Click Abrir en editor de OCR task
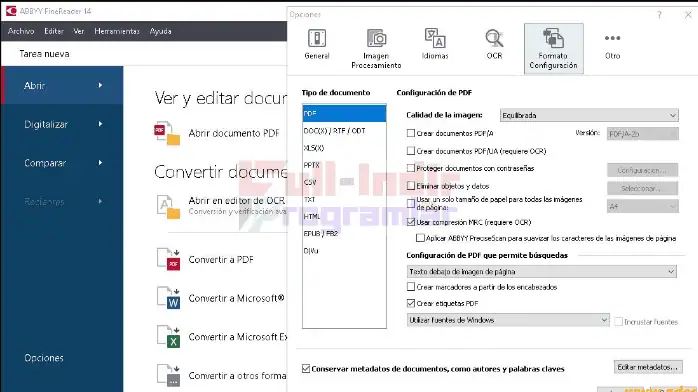 pos(237,200)
